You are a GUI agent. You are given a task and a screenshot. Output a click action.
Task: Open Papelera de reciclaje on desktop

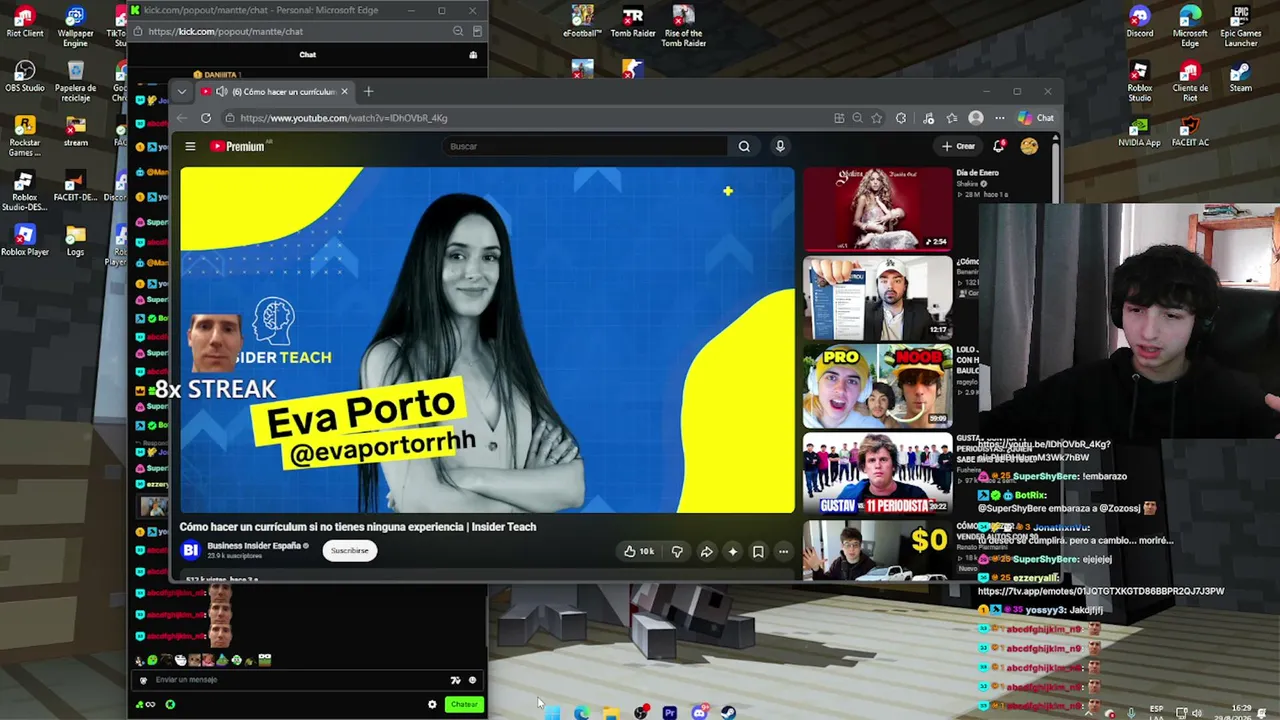(x=75, y=81)
